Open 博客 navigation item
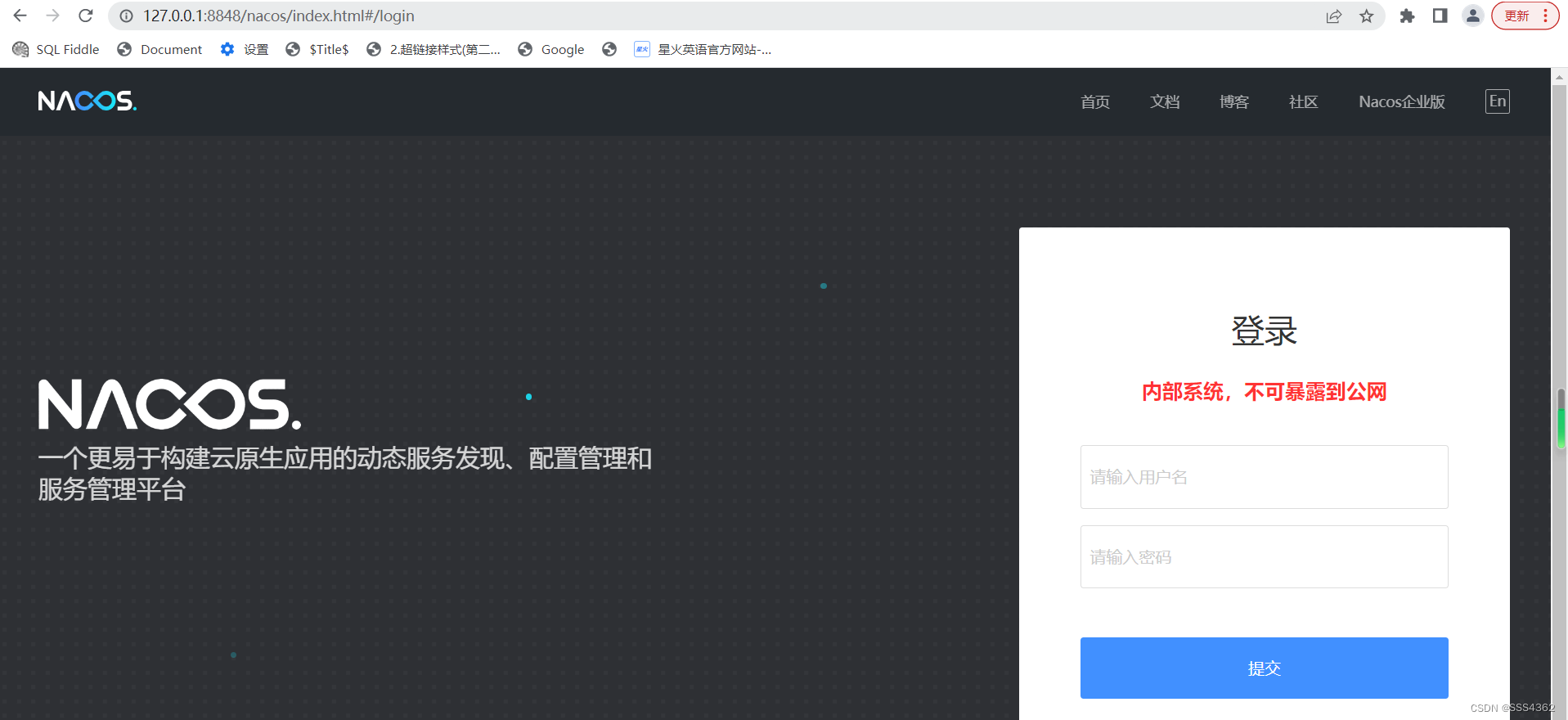Image resolution: width=1568 pixels, height=720 pixels. 1234,101
